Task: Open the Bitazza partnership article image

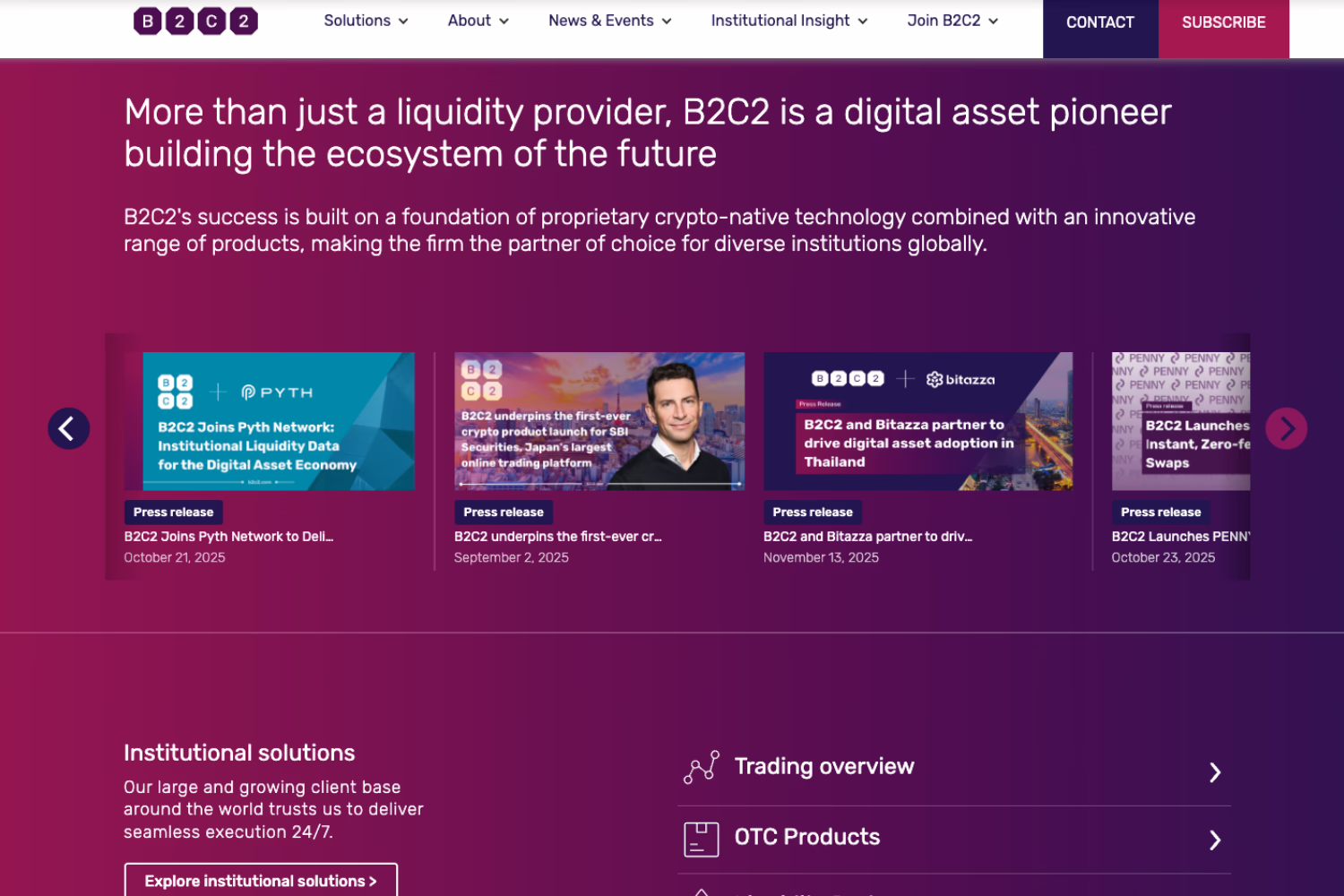Action: tap(918, 421)
